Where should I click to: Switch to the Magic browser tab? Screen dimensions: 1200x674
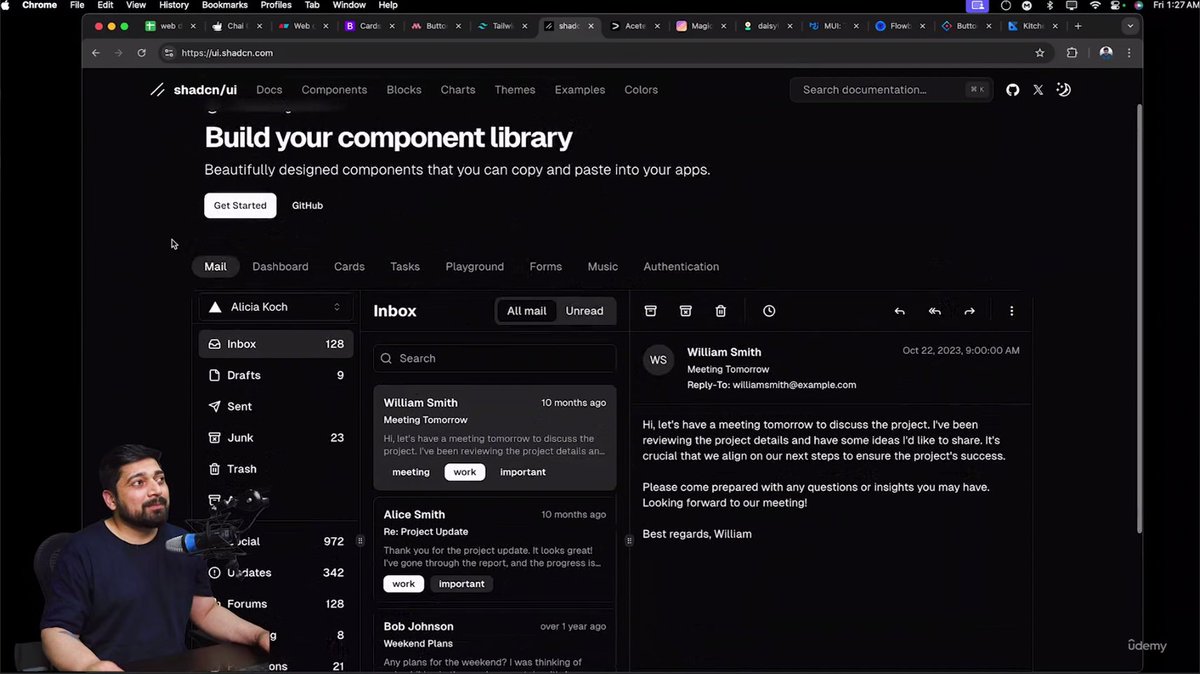[700, 26]
